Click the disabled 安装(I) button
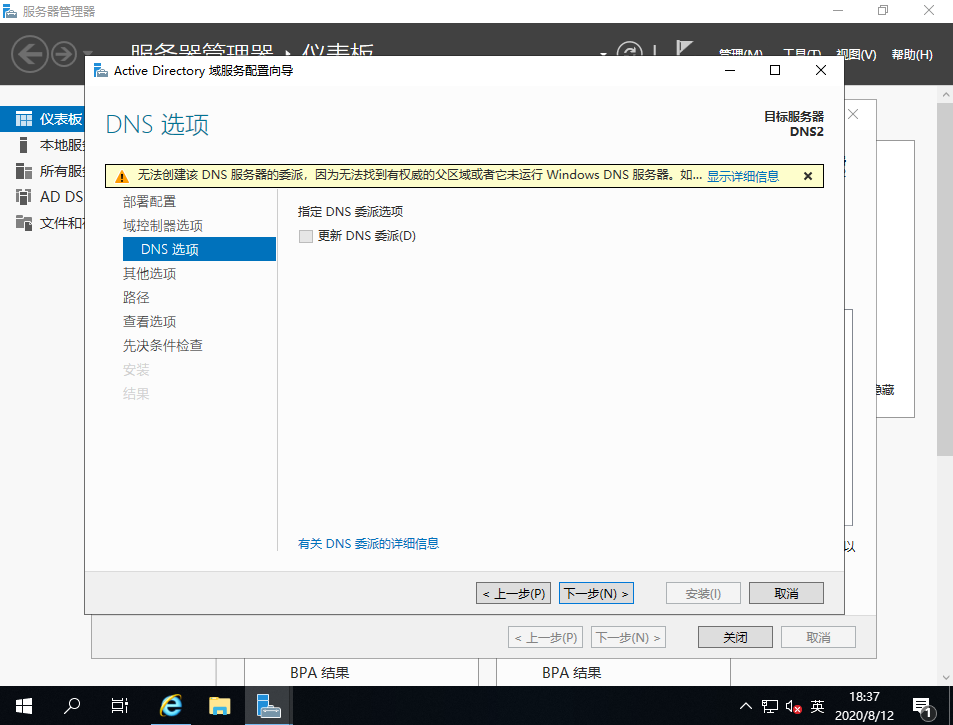The width and height of the screenshot is (953, 725). 703,593
